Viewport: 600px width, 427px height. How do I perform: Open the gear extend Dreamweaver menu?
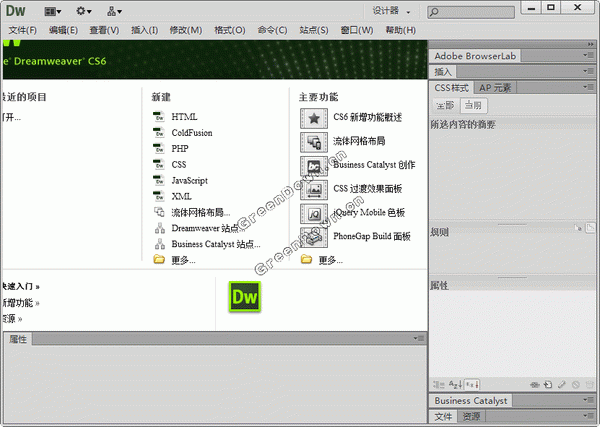point(83,11)
